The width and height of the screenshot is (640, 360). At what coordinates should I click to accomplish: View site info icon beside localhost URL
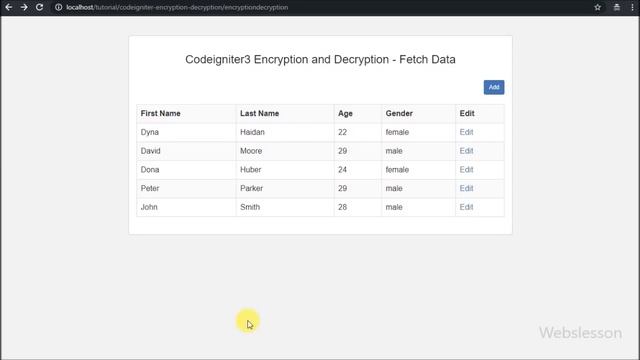(x=58, y=7)
